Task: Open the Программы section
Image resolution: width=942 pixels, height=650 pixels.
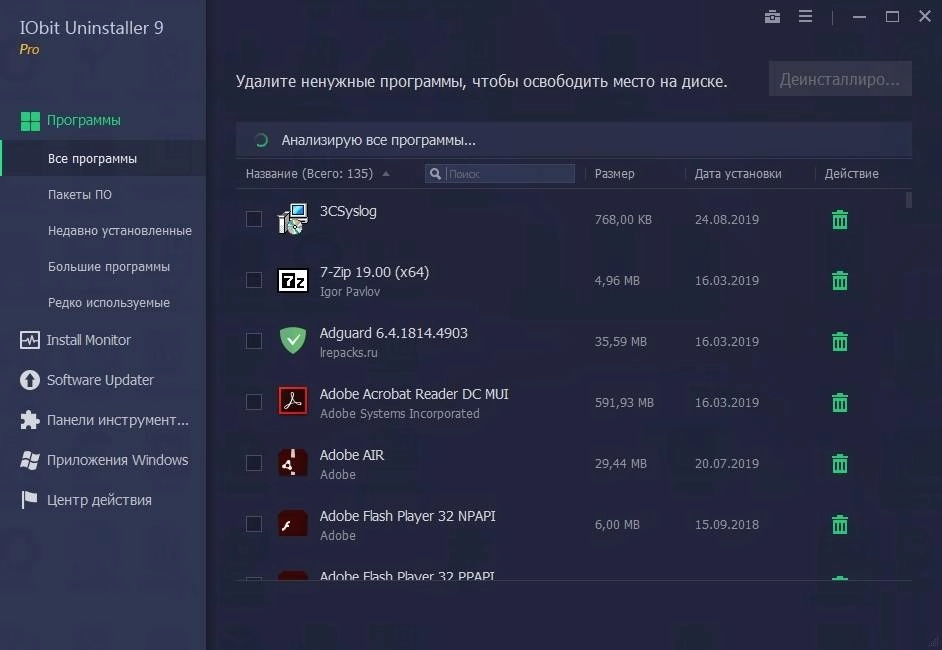Action: click(x=84, y=120)
